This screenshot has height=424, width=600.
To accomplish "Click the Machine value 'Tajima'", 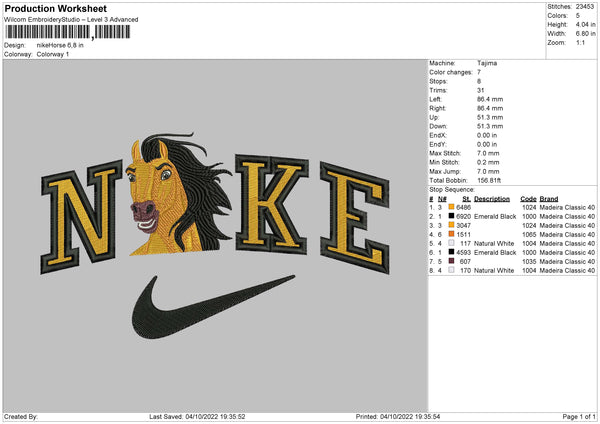I will [x=487, y=63].
